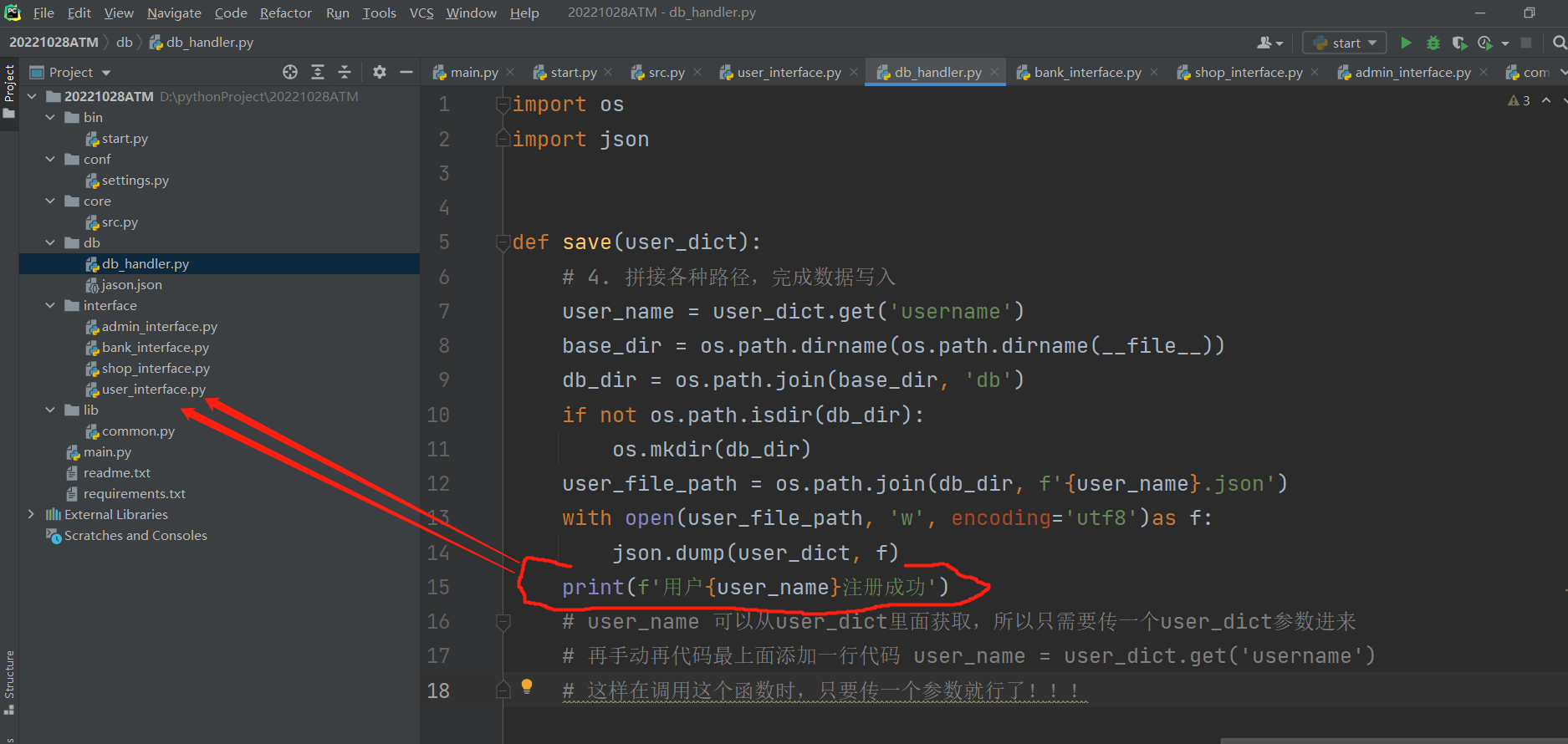1568x744 pixels.
Task: Hide the Project tool window
Action: click(406, 72)
